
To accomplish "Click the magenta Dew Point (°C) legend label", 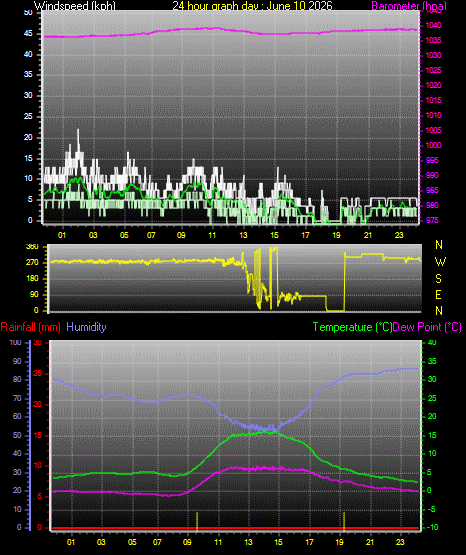I will (427, 327).
